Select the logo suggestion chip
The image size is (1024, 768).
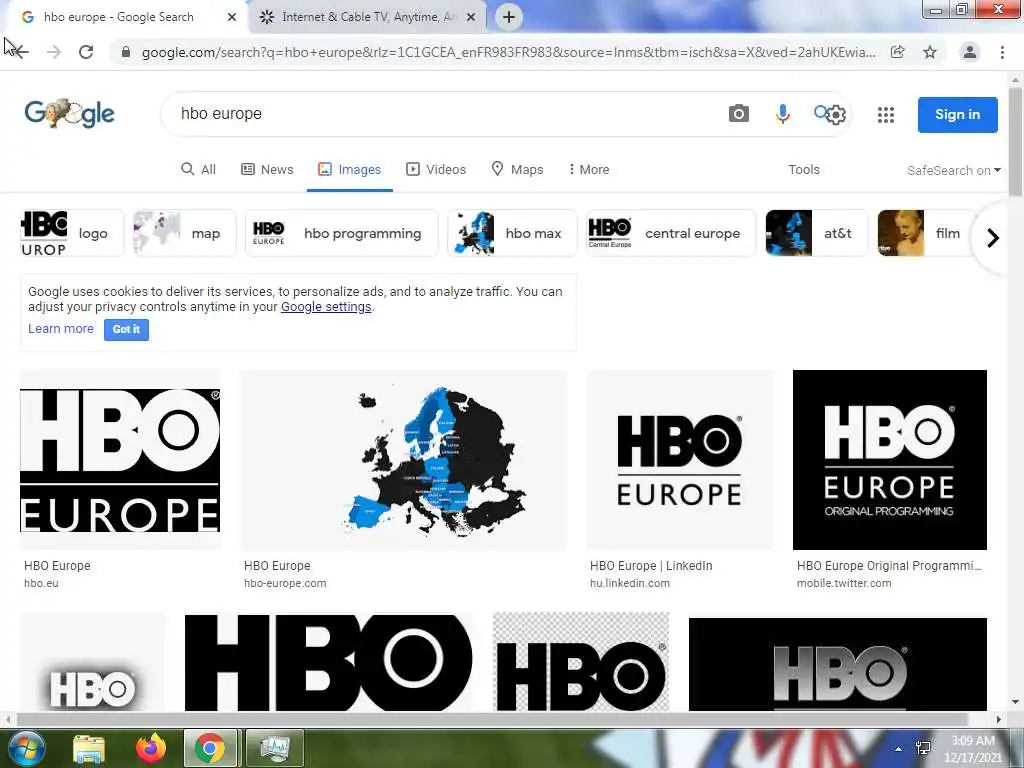72,233
